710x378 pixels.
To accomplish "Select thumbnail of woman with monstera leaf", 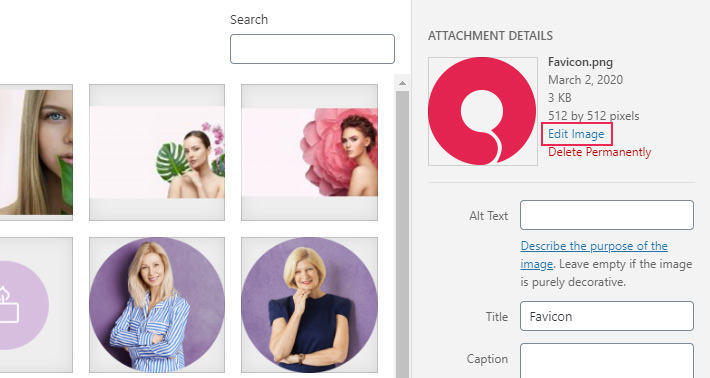I will click(x=157, y=153).
